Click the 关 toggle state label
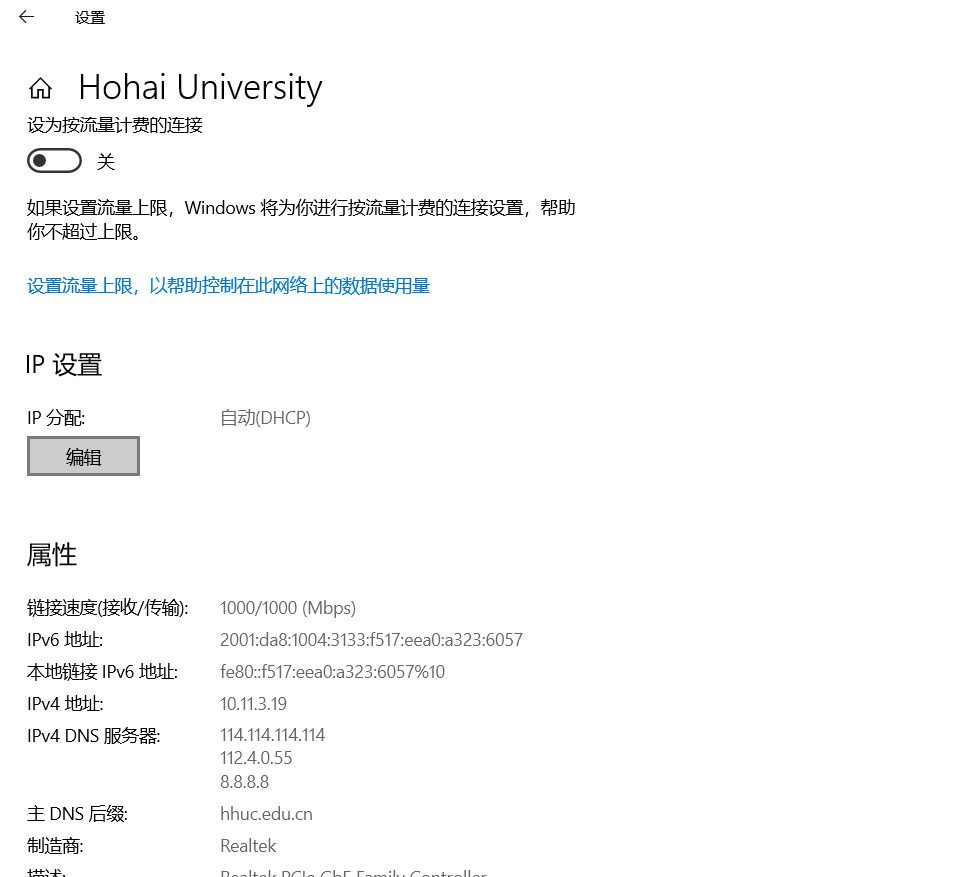The height and width of the screenshot is (877, 972). click(x=106, y=162)
